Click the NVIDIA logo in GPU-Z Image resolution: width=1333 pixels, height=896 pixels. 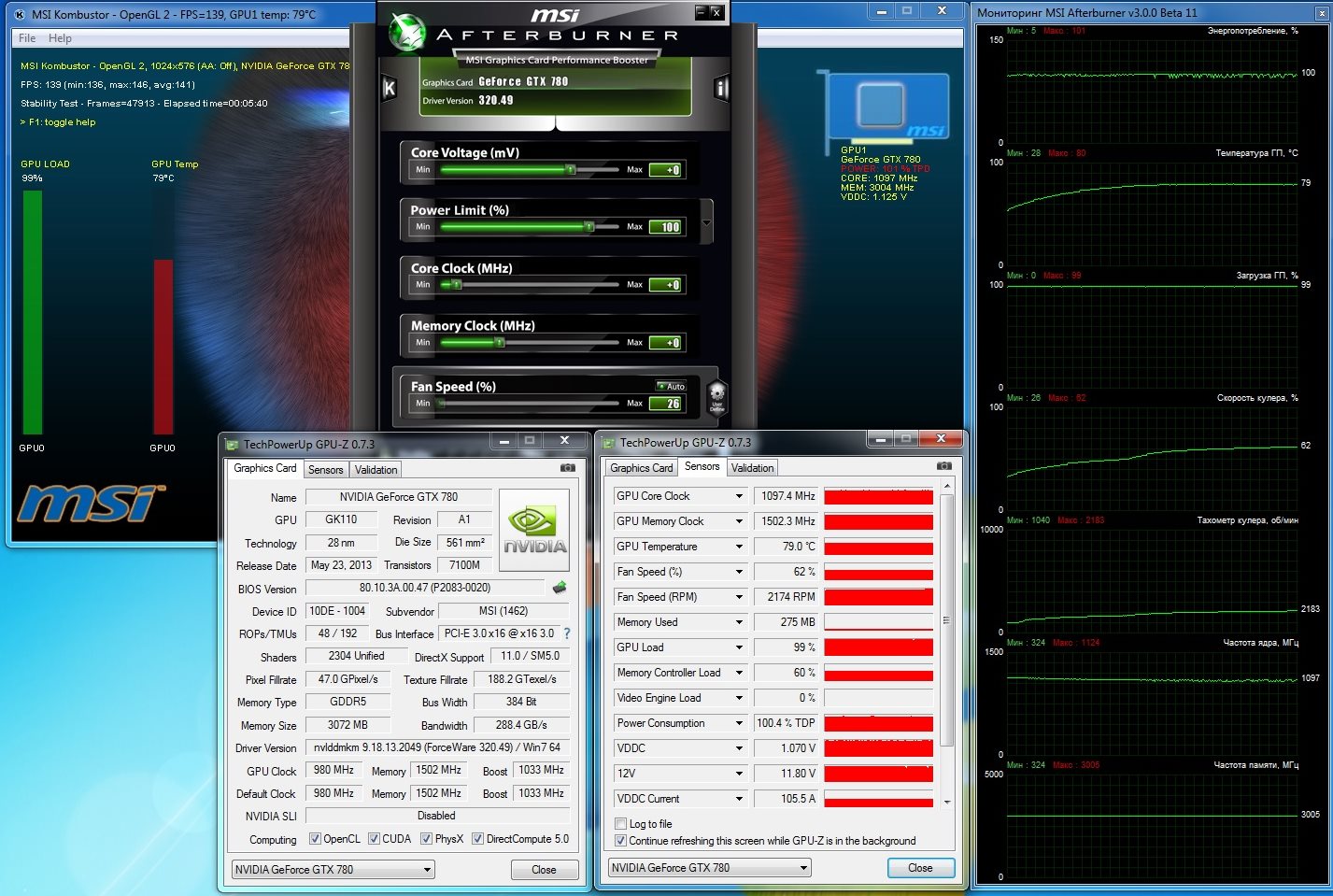point(534,530)
